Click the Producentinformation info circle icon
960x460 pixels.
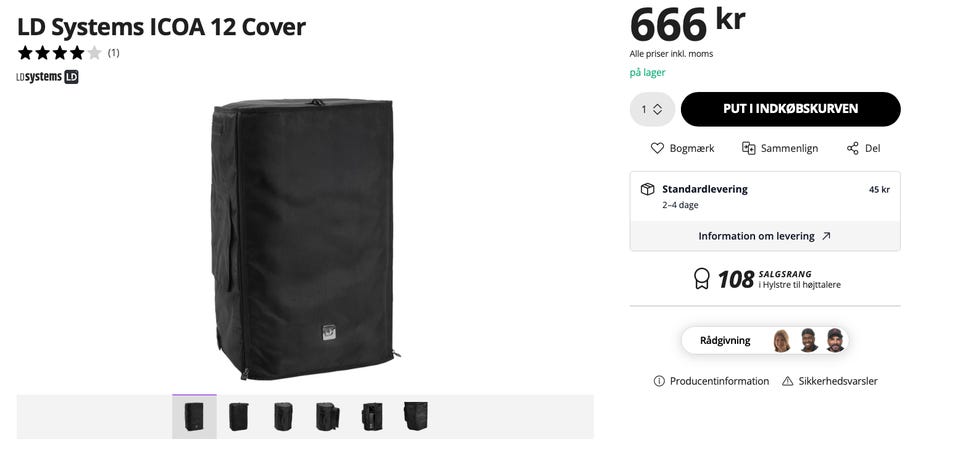tap(659, 381)
